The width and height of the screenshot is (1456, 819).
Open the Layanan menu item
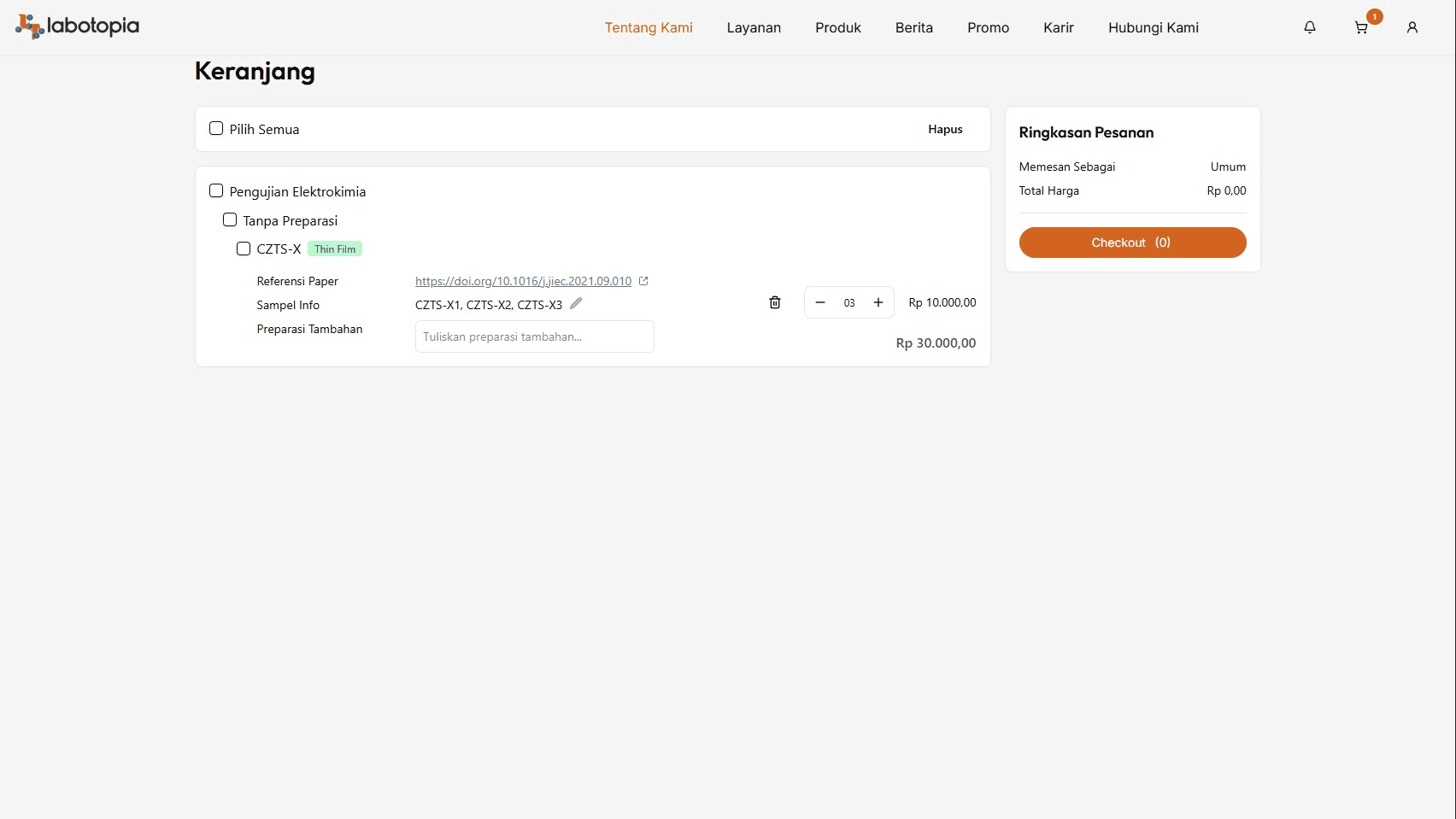click(x=754, y=27)
